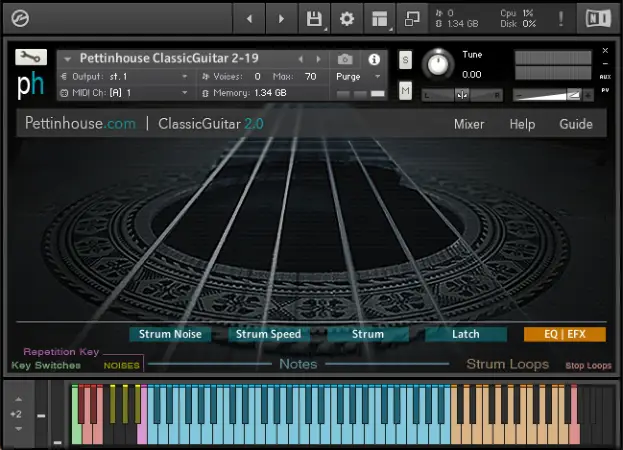Viewport: 623px width, 450px height.
Task: Take instrument snapshot with camera icon
Action: (x=345, y=59)
